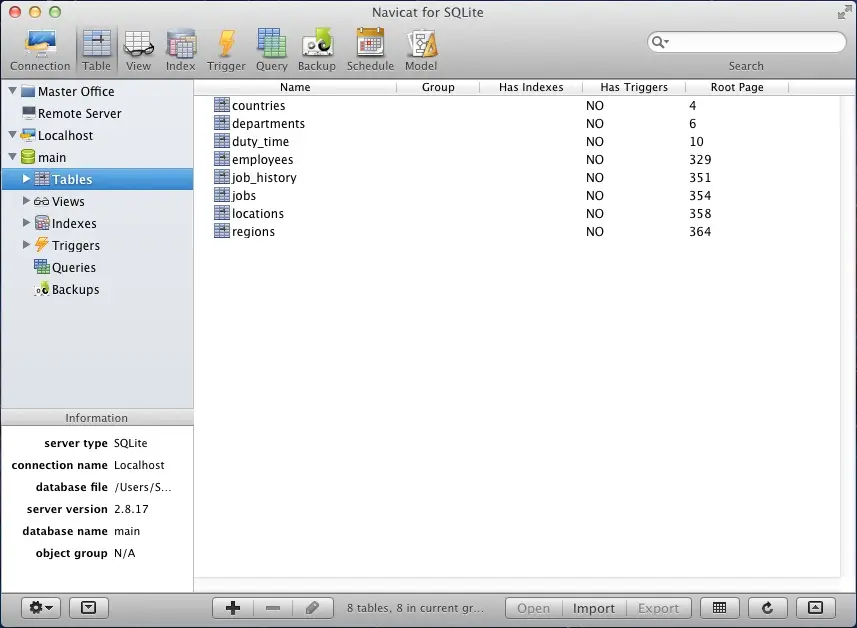The width and height of the screenshot is (857, 628).
Task: Click root page value 329
Action: [x=700, y=159]
